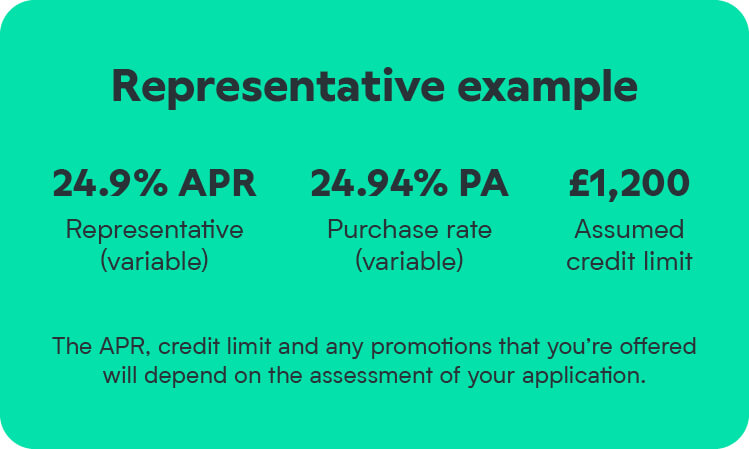Select the "Representative" label below the APR
The image size is (749, 449).
(x=154, y=229)
